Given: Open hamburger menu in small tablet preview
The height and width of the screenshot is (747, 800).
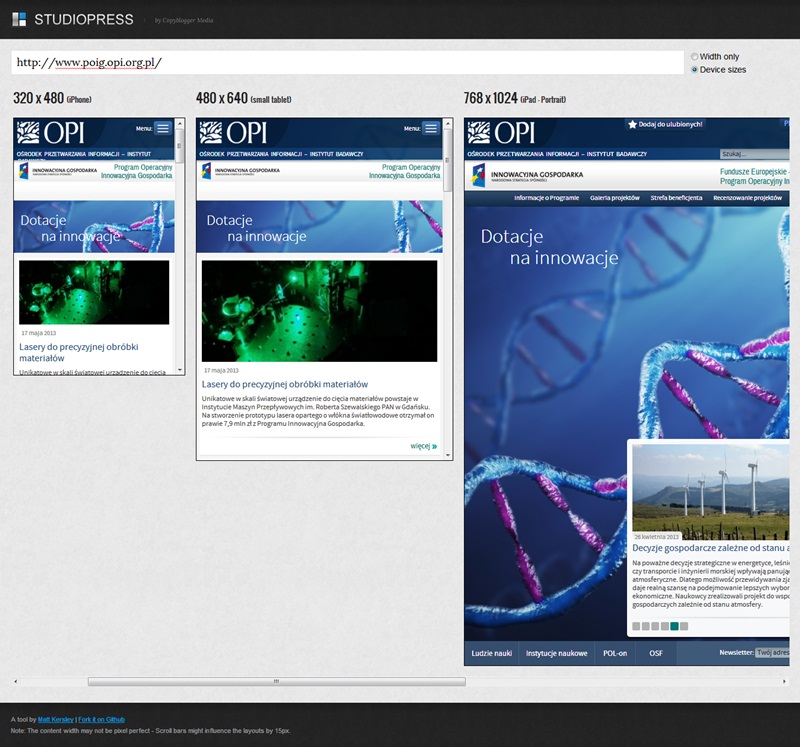Looking at the screenshot, I should click(x=430, y=128).
